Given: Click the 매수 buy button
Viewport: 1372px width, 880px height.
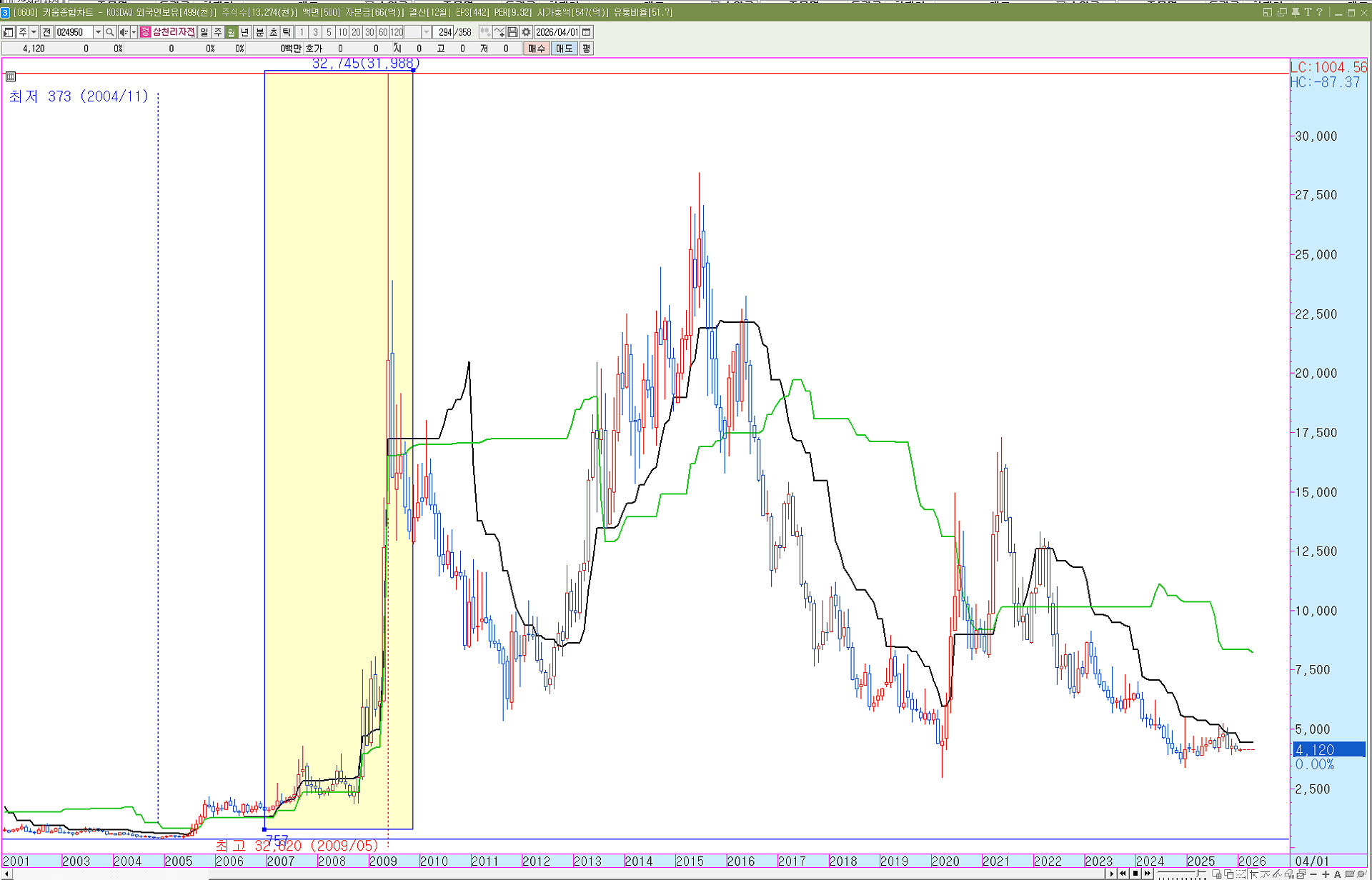Looking at the screenshot, I should pos(537,49).
